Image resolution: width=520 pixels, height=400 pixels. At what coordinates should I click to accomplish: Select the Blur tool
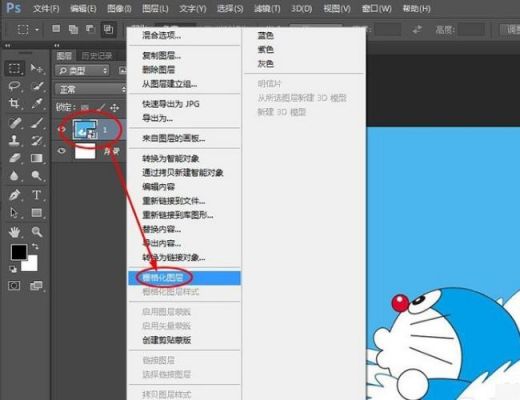tap(14, 175)
